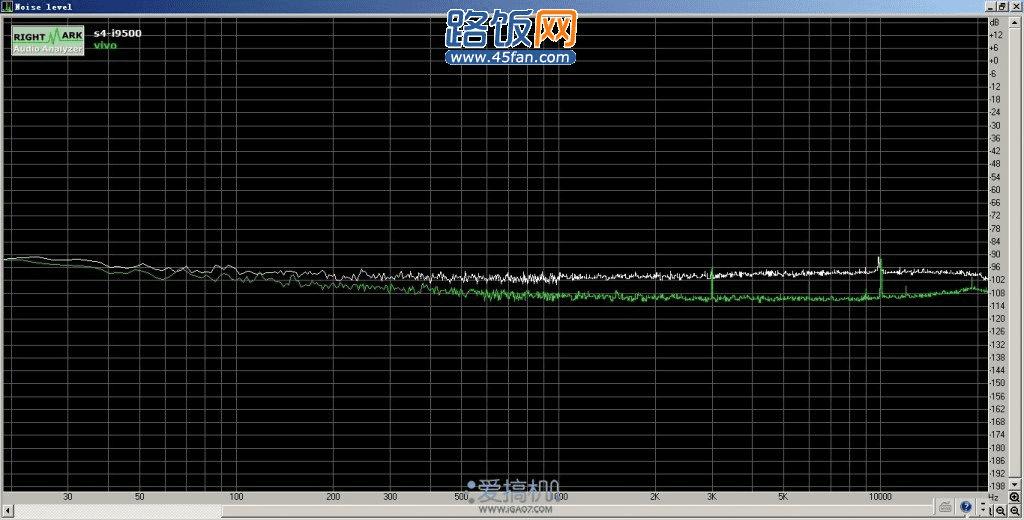Click the 50 frequency axis label
The image size is (1024, 520).
point(139,496)
